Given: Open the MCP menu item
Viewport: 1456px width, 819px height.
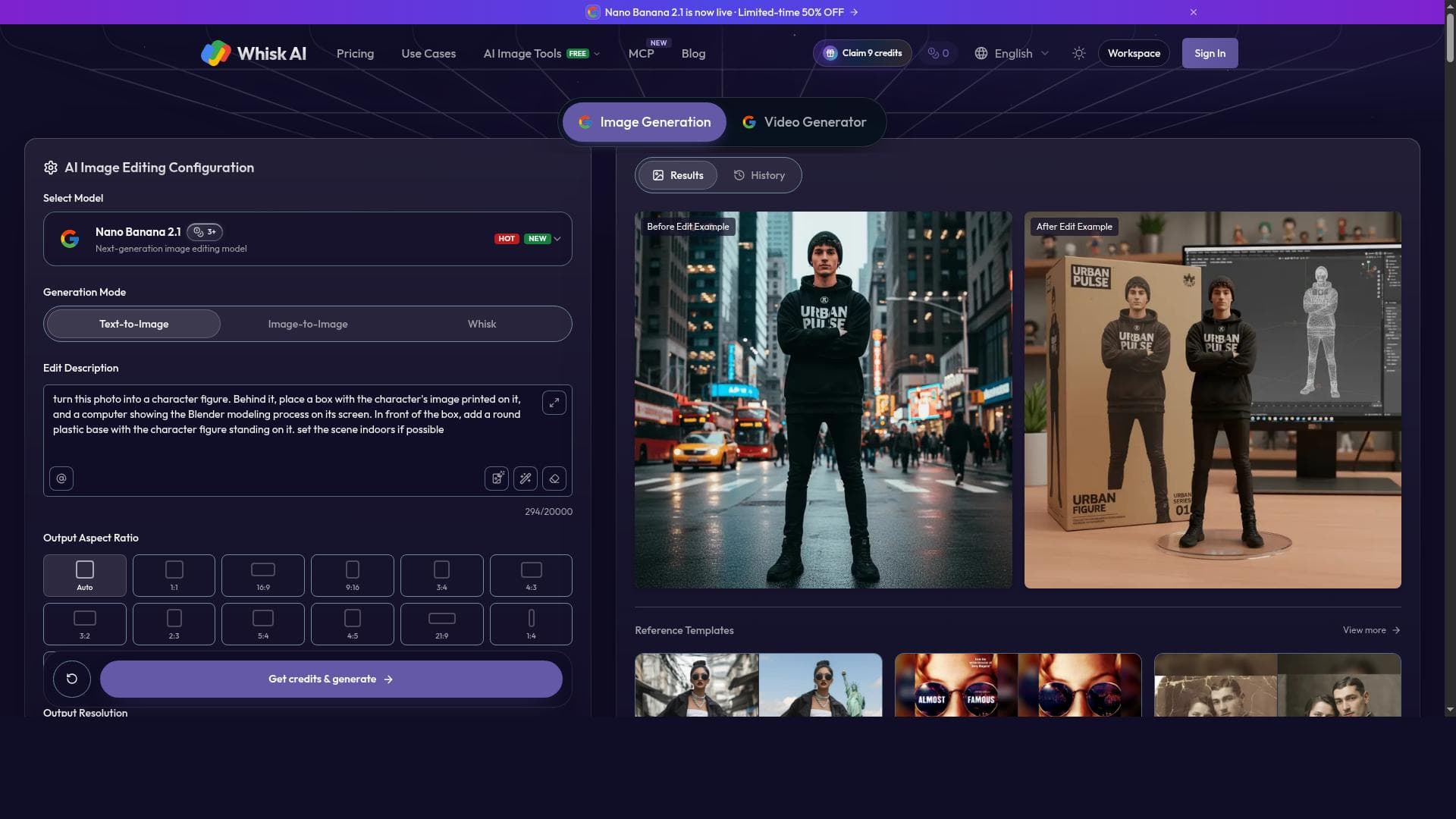Looking at the screenshot, I should tap(641, 53).
